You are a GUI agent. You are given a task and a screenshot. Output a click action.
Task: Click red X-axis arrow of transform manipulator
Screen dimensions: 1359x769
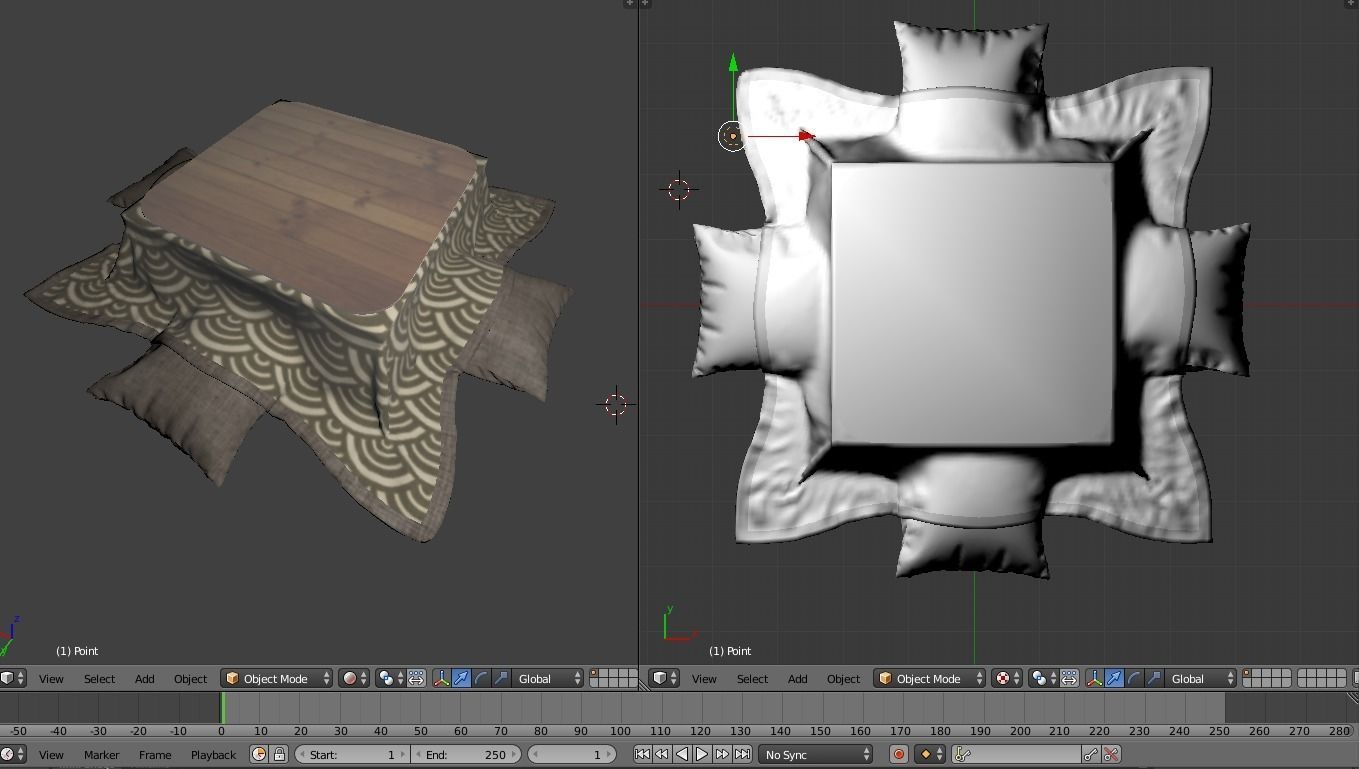(x=807, y=135)
